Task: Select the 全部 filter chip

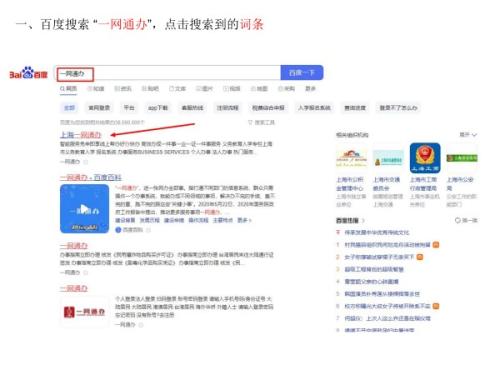Action: point(69,108)
